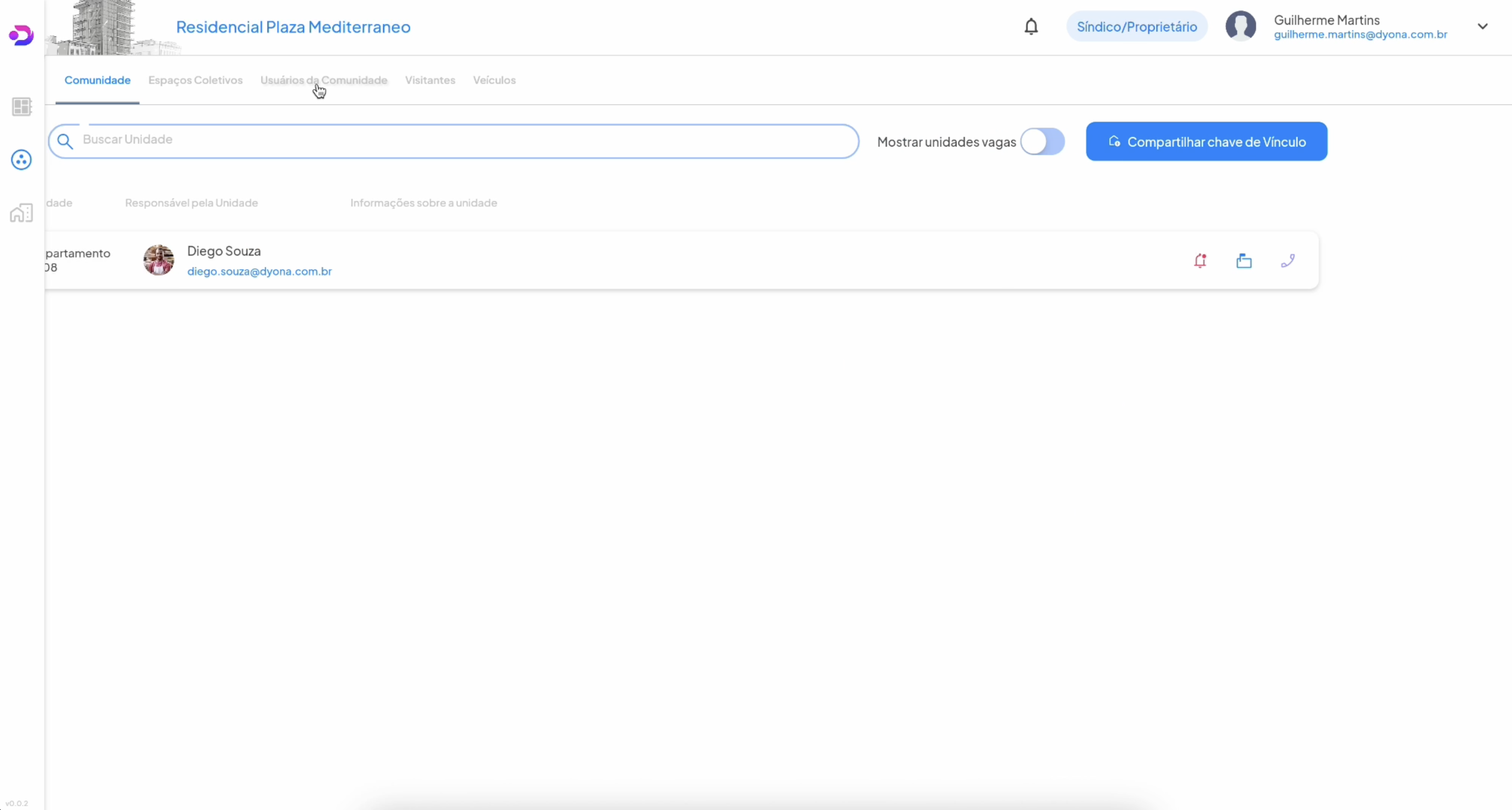
Task: Expand the user account dropdown chevron
Action: point(1482,26)
